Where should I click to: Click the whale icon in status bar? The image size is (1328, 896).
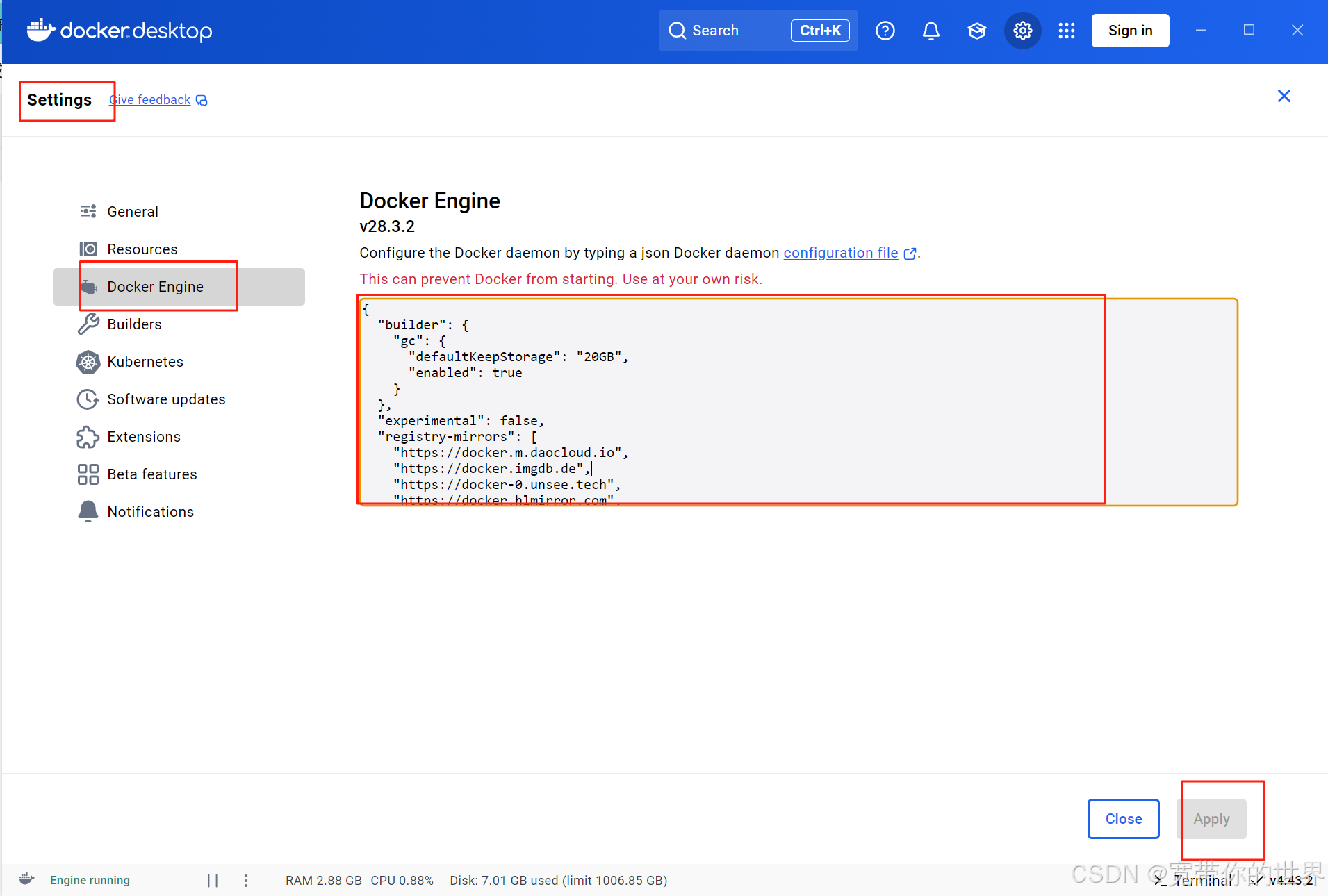click(26, 879)
